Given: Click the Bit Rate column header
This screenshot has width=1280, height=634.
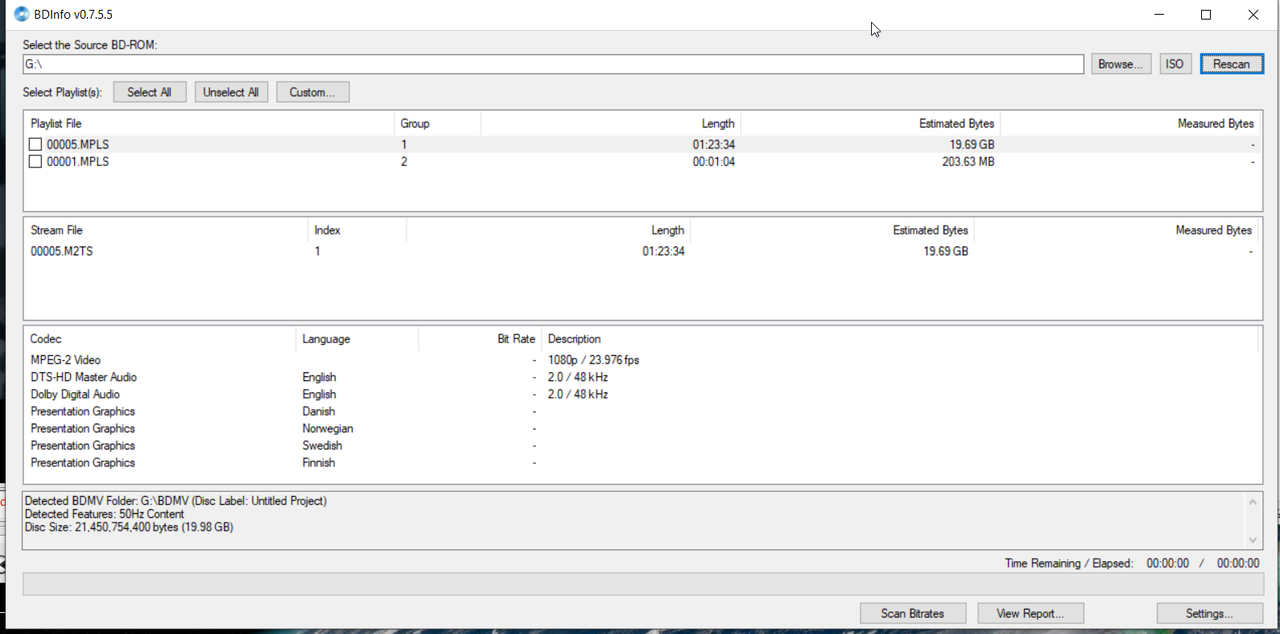Looking at the screenshot, I should 480,339.
